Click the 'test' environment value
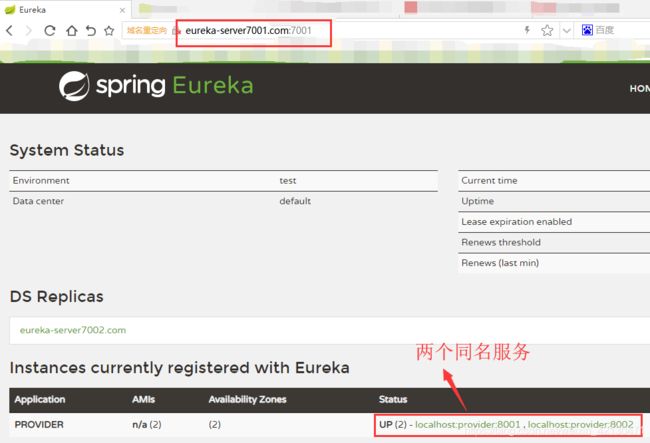650x443 pixels. tap(288, 181)
